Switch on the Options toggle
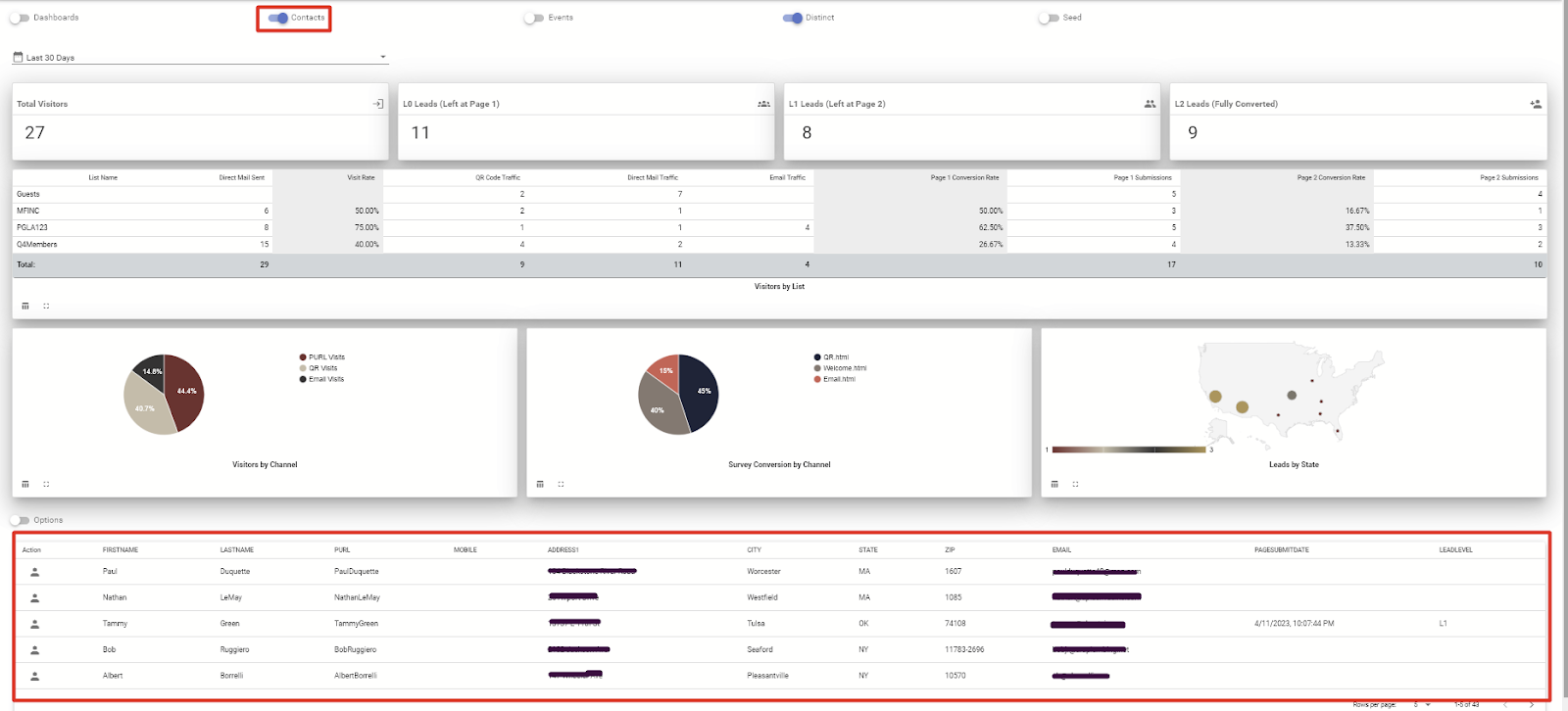Screen dimensions: 1568x711 click(x=20, y=520)
